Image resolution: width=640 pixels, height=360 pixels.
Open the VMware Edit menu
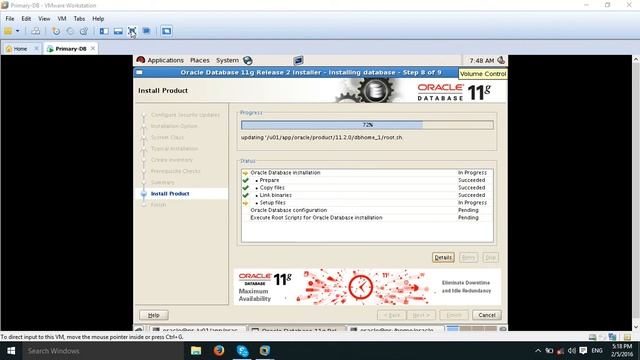click(x=26, y=19)
